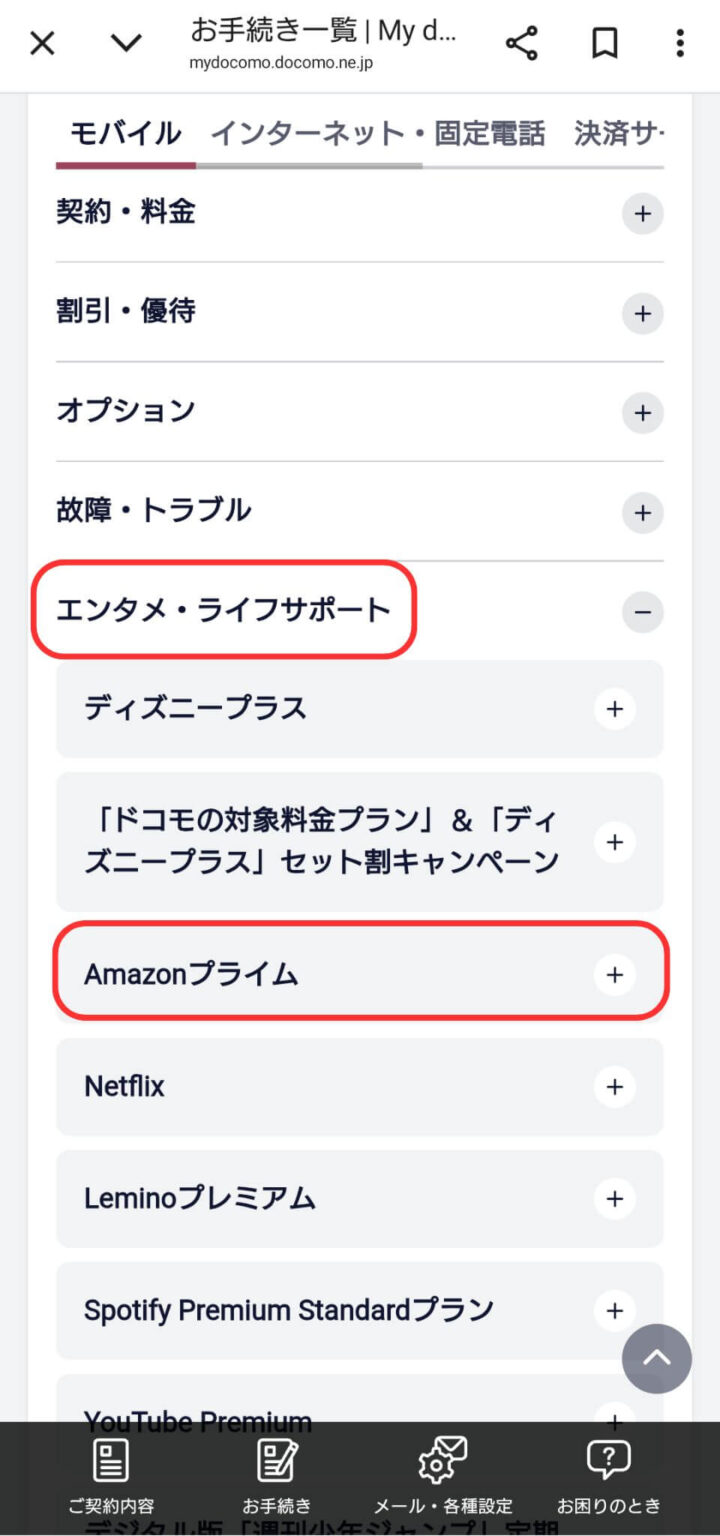Image resolution: width=720 pixels, height=1536 pixels.
Task: Expand the Amazonプライム item
Action: 359,974
